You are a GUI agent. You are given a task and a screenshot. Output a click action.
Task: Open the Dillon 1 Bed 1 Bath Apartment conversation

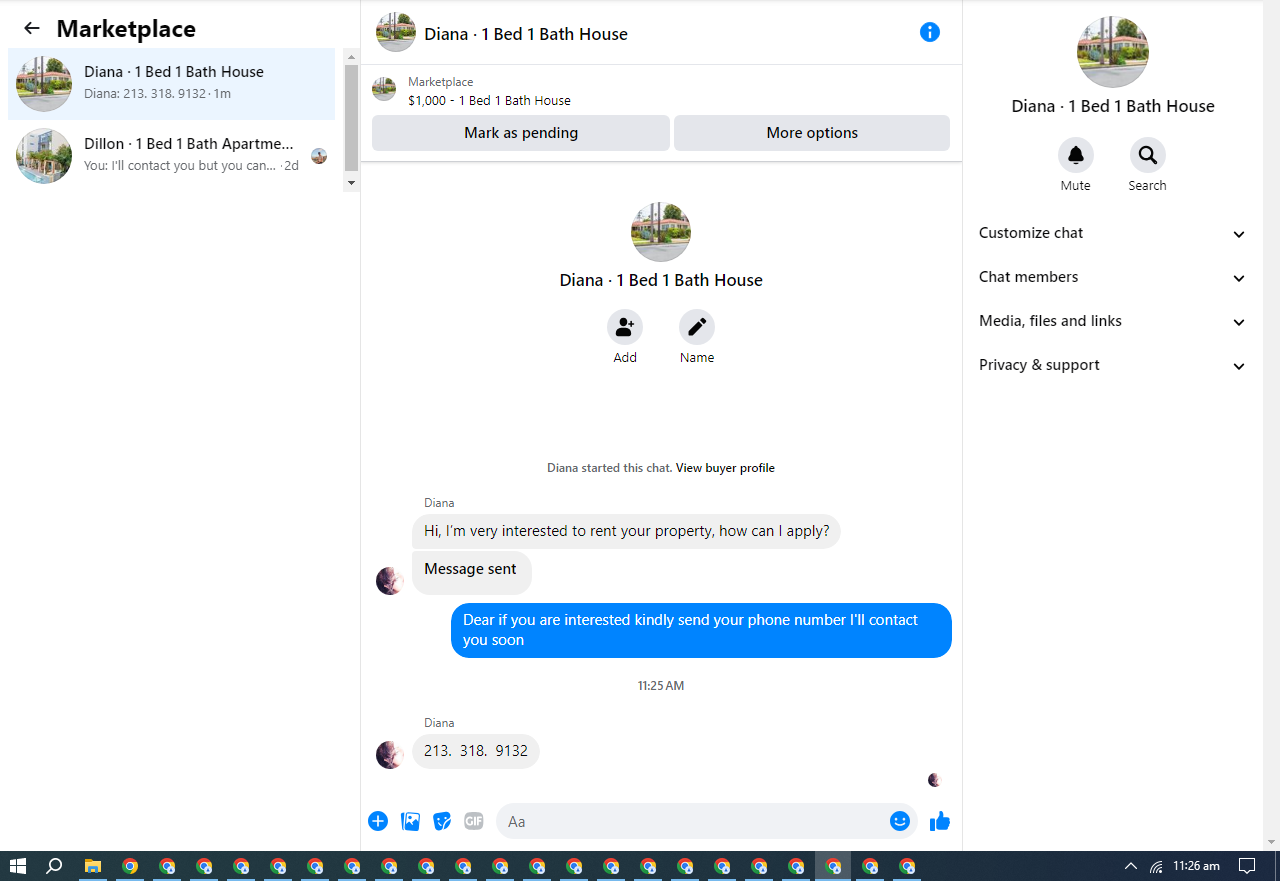172,156
